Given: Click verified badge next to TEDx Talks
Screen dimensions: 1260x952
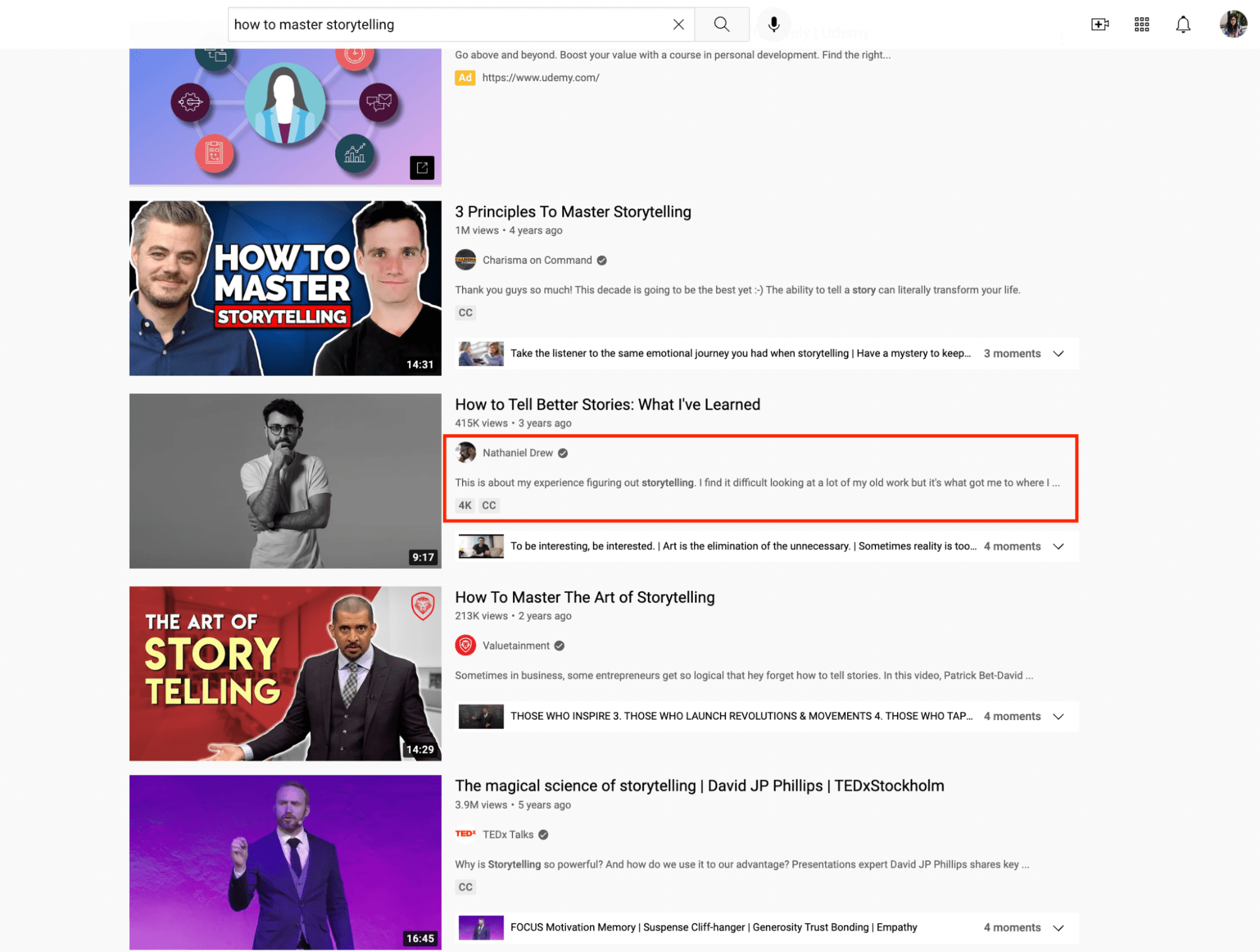Looking at the screenshot, I should [543, 835].
